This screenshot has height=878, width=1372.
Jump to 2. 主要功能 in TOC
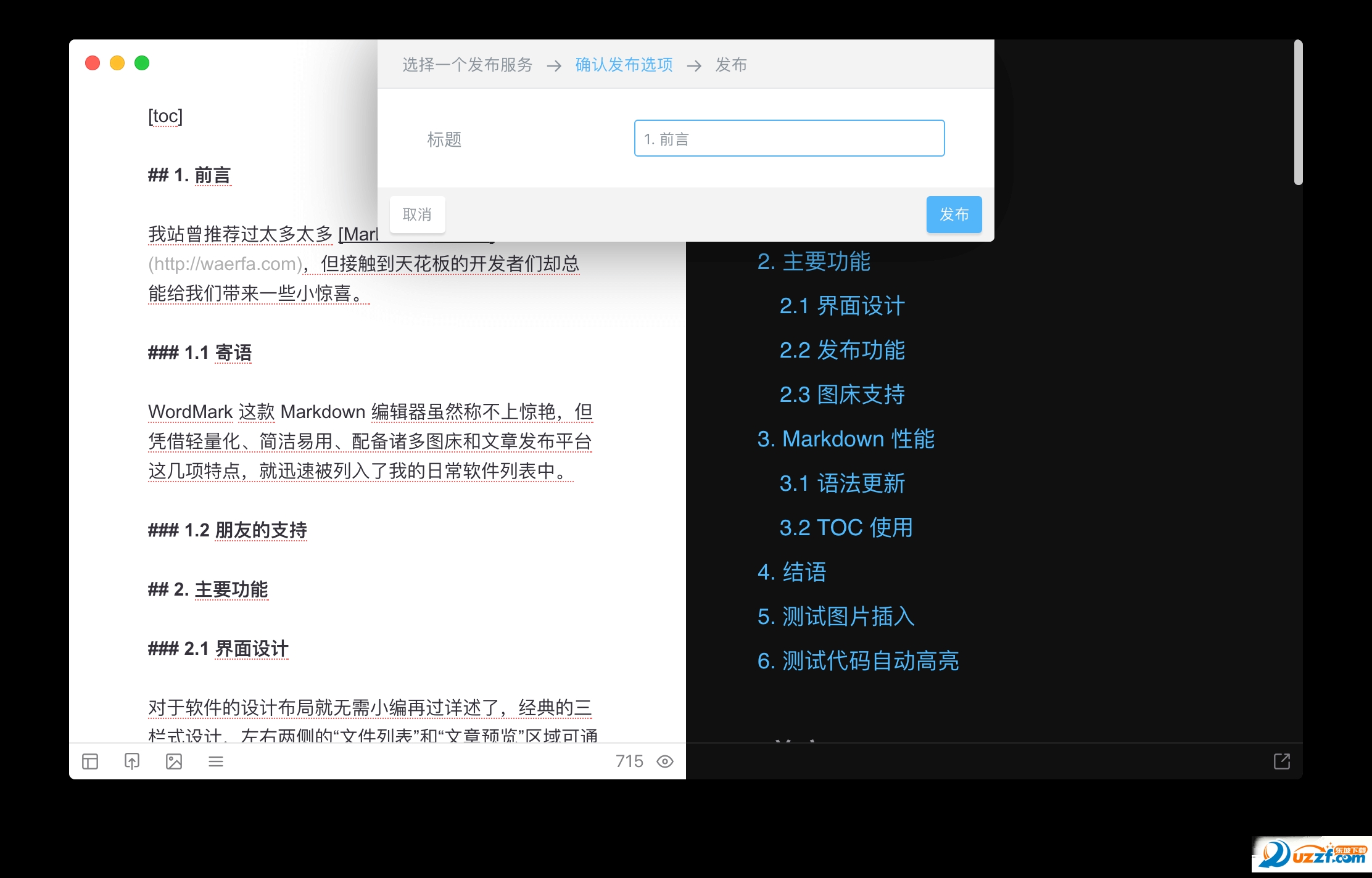(813, 261)
